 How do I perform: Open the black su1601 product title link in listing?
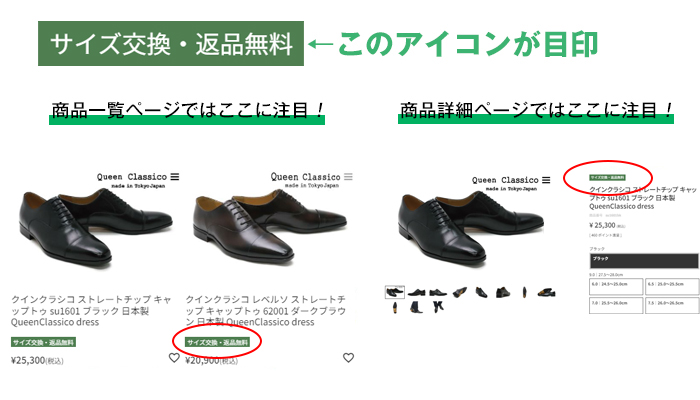click(91, 311)
